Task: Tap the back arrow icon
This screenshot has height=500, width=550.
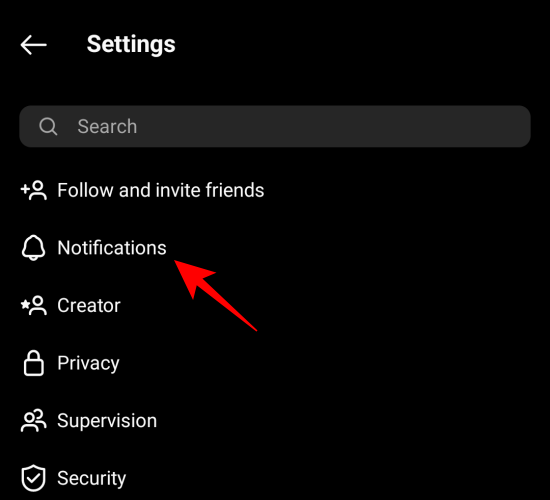Action: point(34,45)
